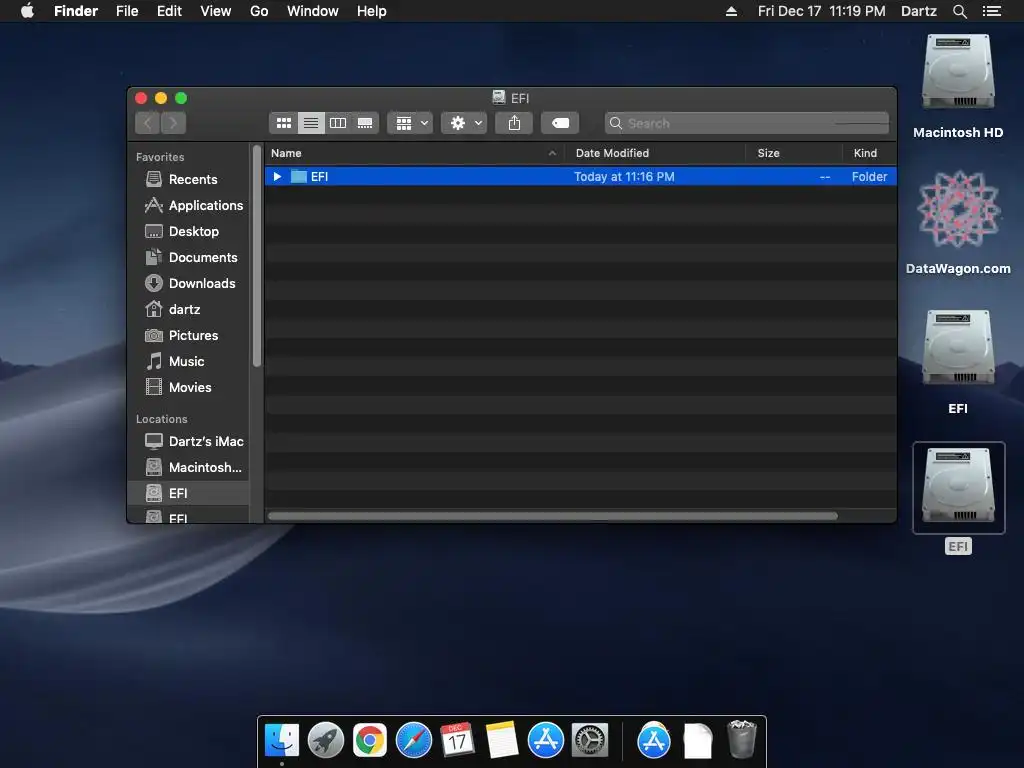Expand the EFI folder disclosure triangle

[277, 176]
